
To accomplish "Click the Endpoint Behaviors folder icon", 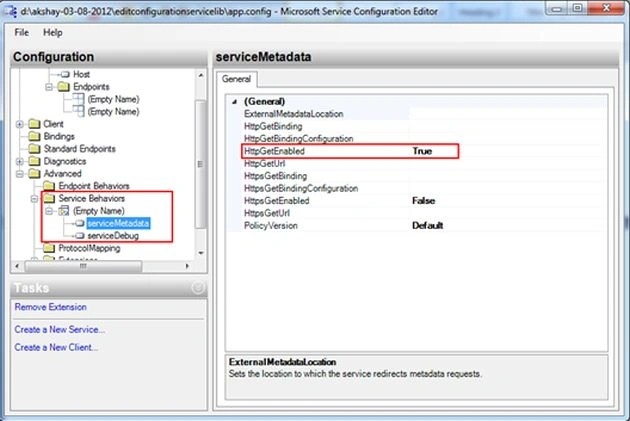I will [49, 186].
